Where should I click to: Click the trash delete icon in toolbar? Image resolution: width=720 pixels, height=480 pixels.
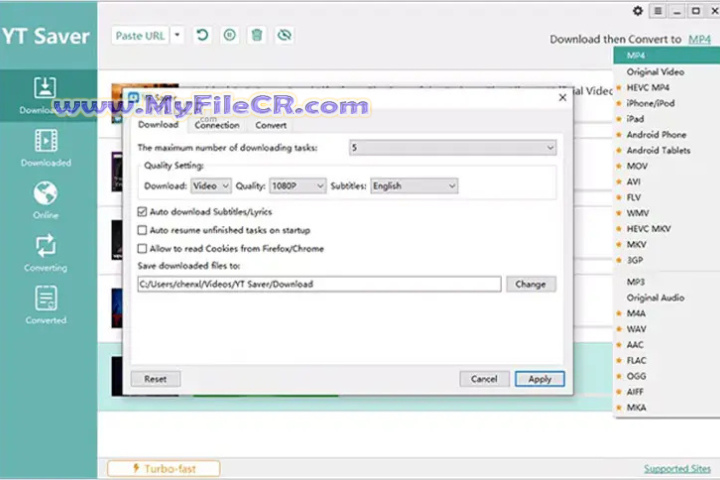tap(257, 35)
